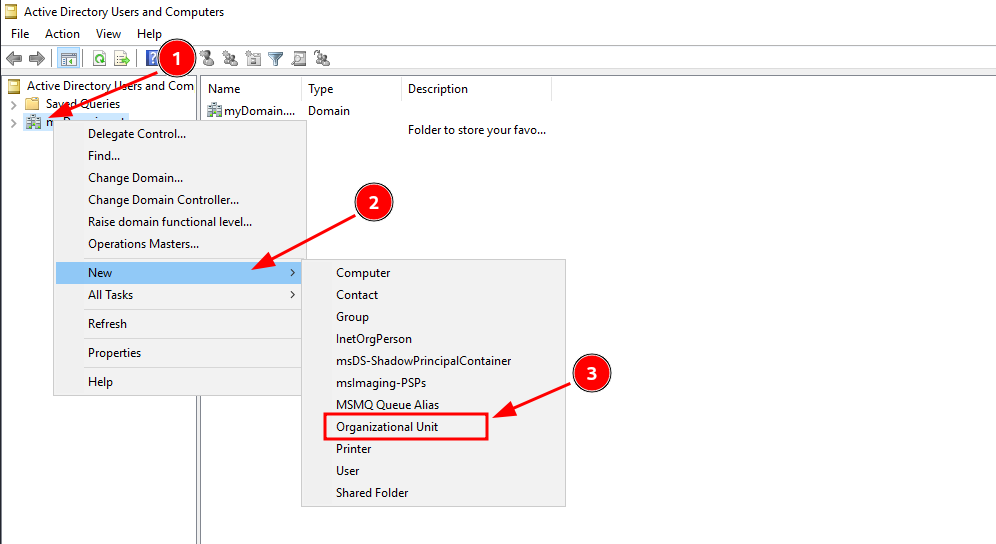Image resolution: width=996 pixels, height=544 pixels.
Task: Click the root console tree book icon
Action: (x=13, y=86)
